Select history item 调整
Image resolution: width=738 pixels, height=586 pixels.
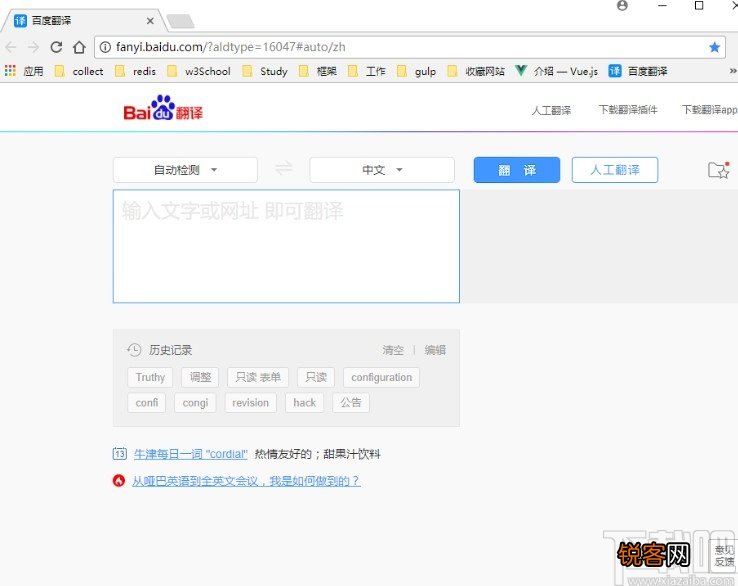201,377
